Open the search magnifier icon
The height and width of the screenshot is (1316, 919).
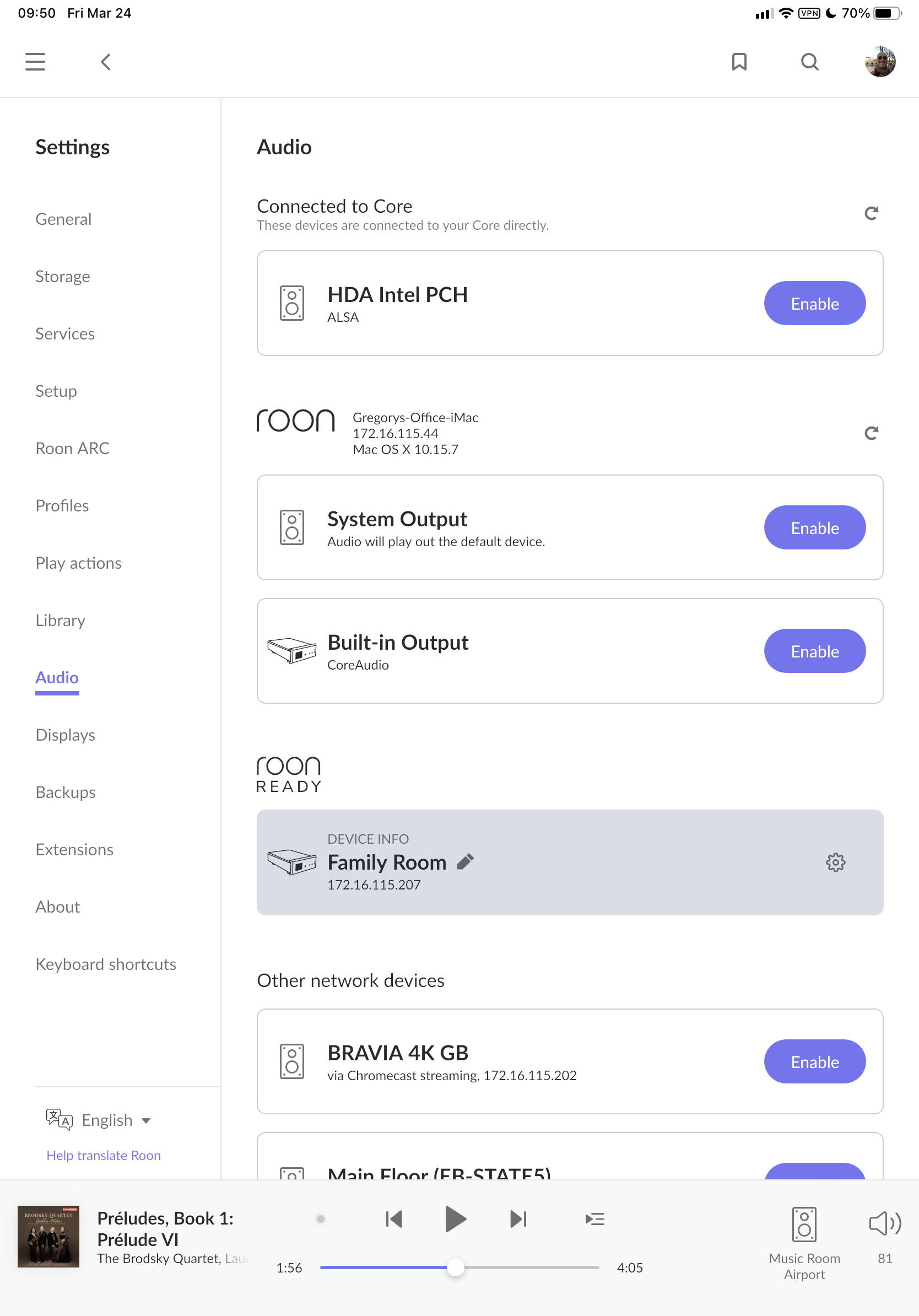pos(809,61)
